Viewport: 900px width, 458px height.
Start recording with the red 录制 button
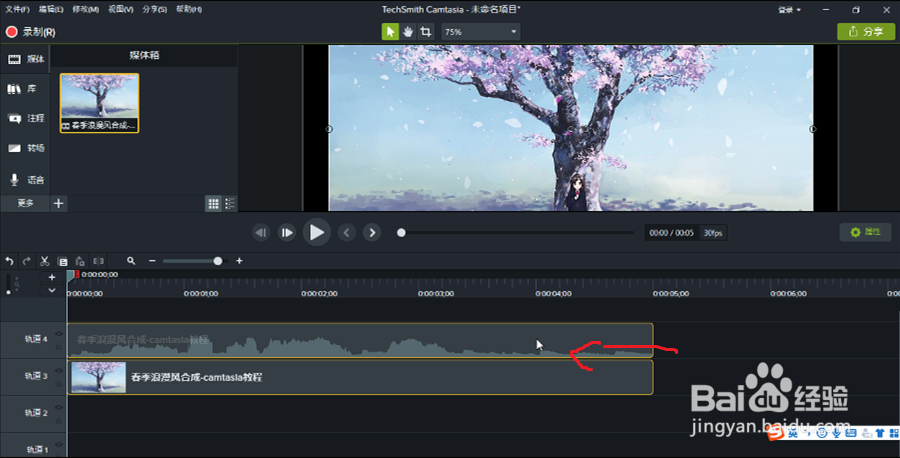(x=30, y=32)
